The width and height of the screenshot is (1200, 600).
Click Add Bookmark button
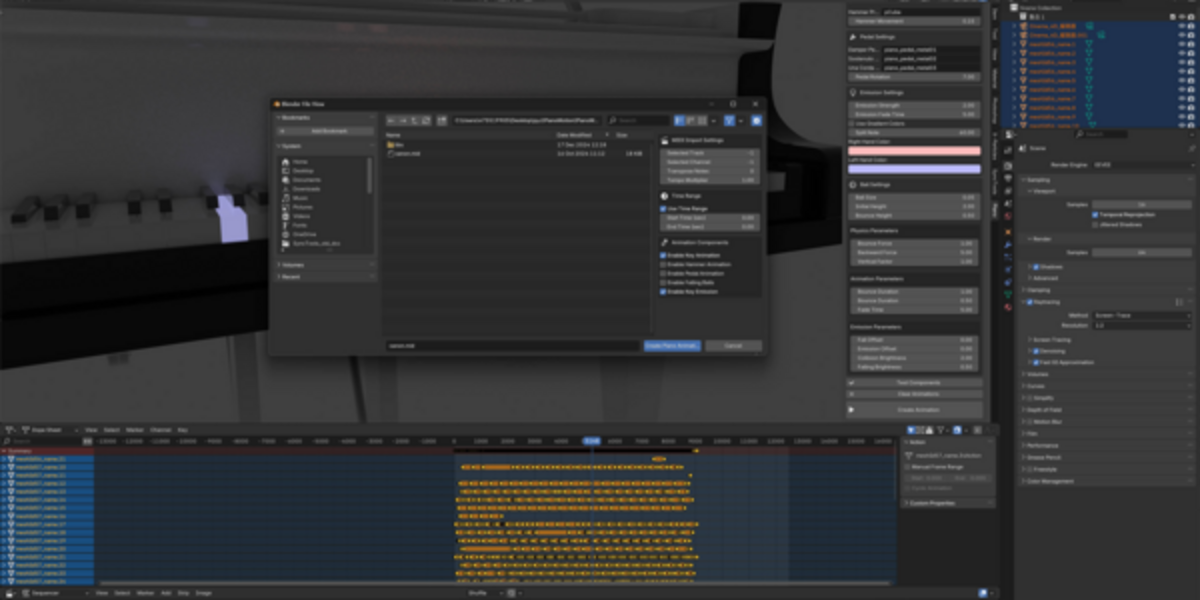click(327, 131)
